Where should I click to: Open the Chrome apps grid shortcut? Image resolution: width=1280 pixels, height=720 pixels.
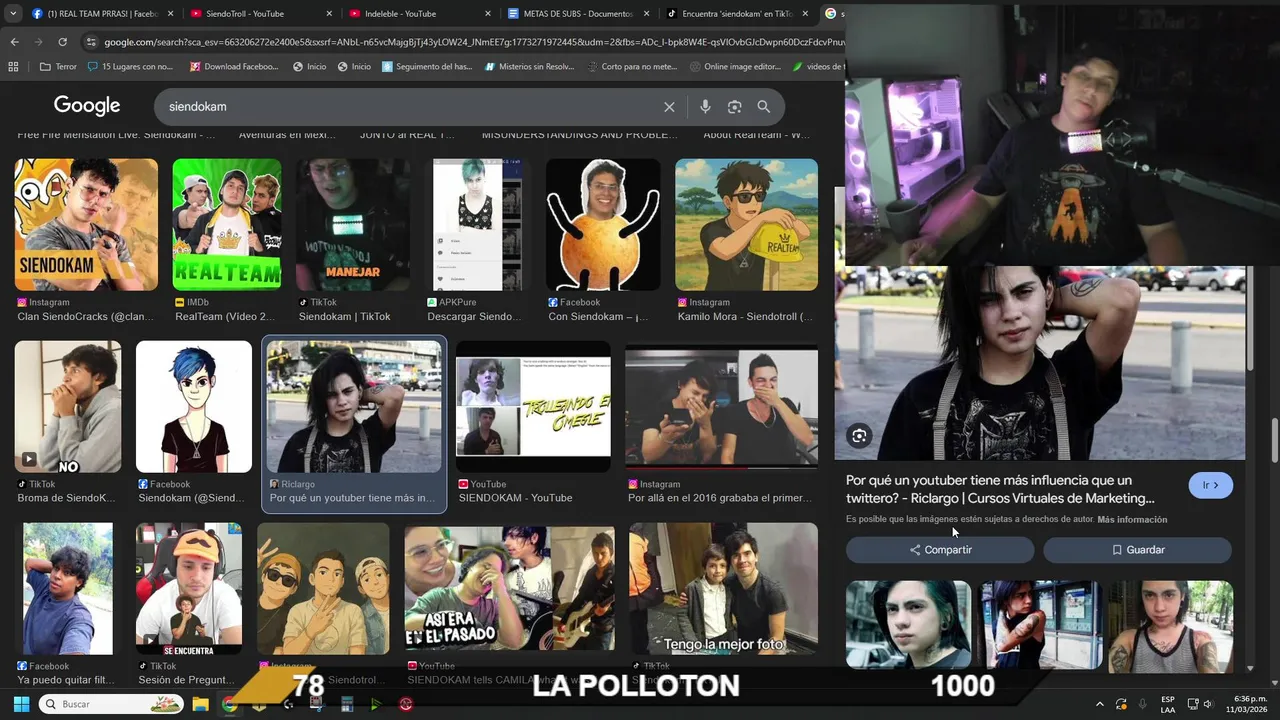13,67
